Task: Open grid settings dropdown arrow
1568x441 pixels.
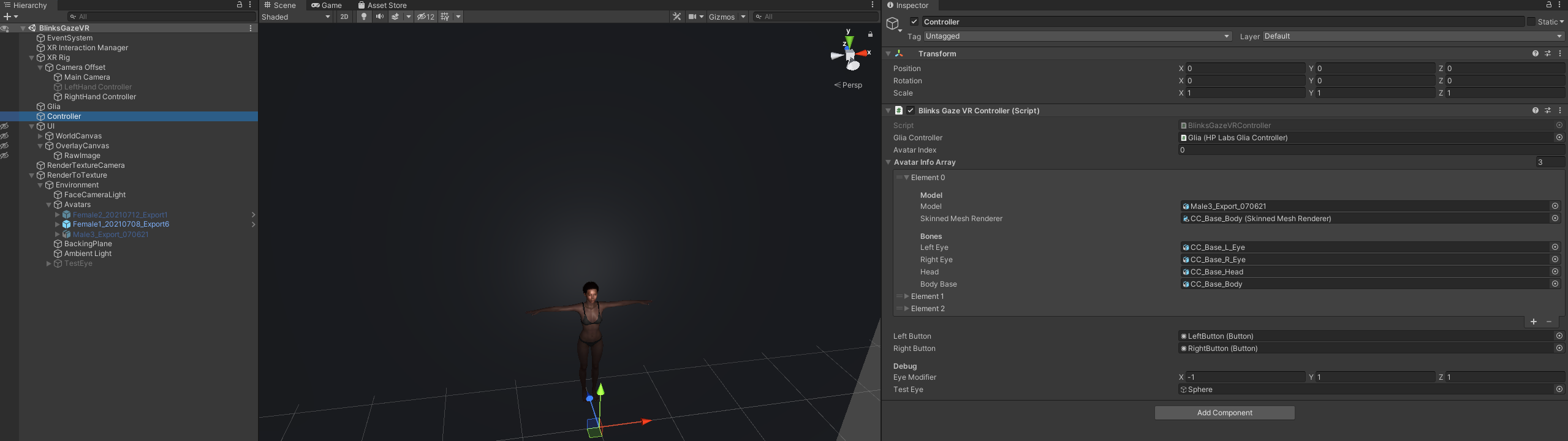Action: click(458, 17)
